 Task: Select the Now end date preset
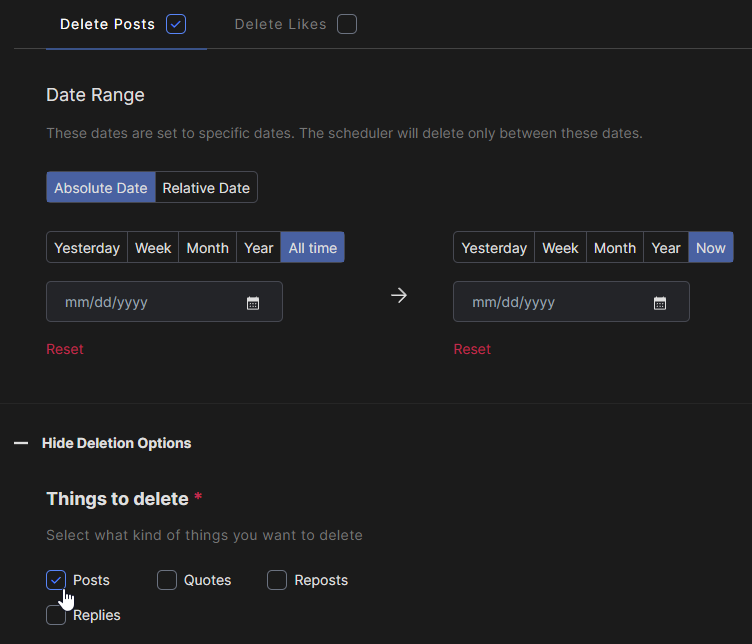711,247
